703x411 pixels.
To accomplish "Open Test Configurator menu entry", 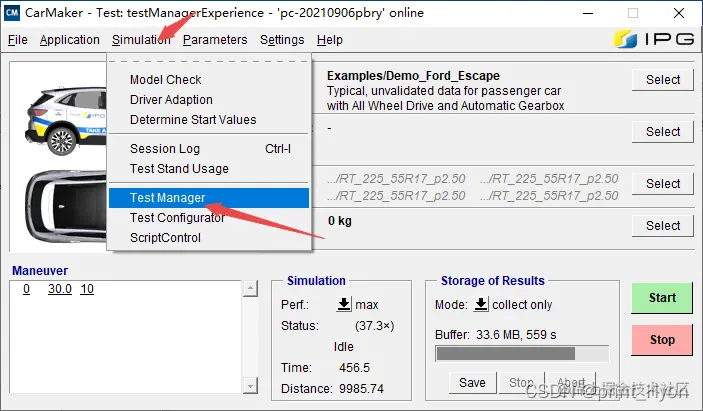I will pos(209,217).
